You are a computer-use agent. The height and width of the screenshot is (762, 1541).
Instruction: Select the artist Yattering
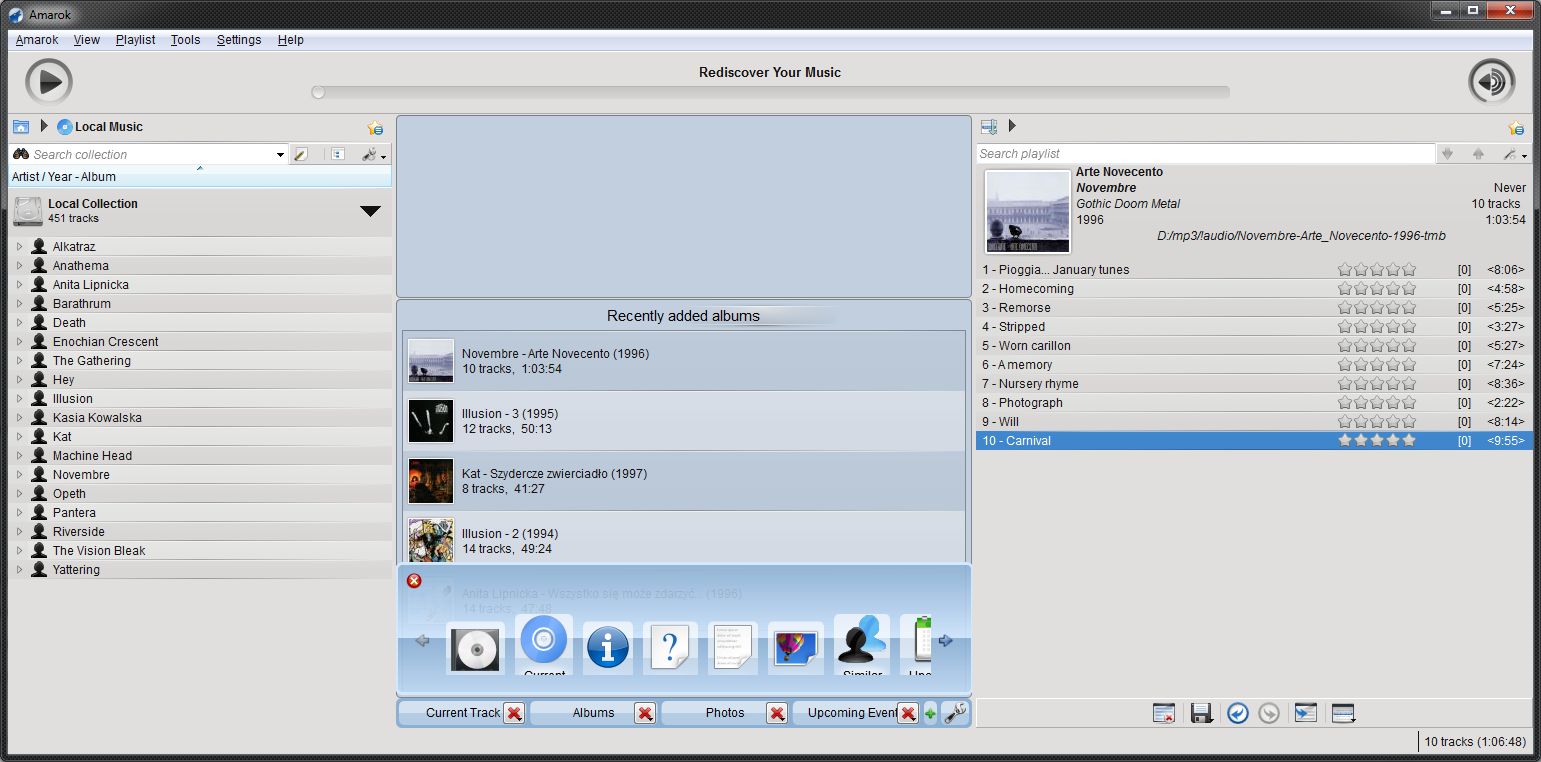point(76,570)
